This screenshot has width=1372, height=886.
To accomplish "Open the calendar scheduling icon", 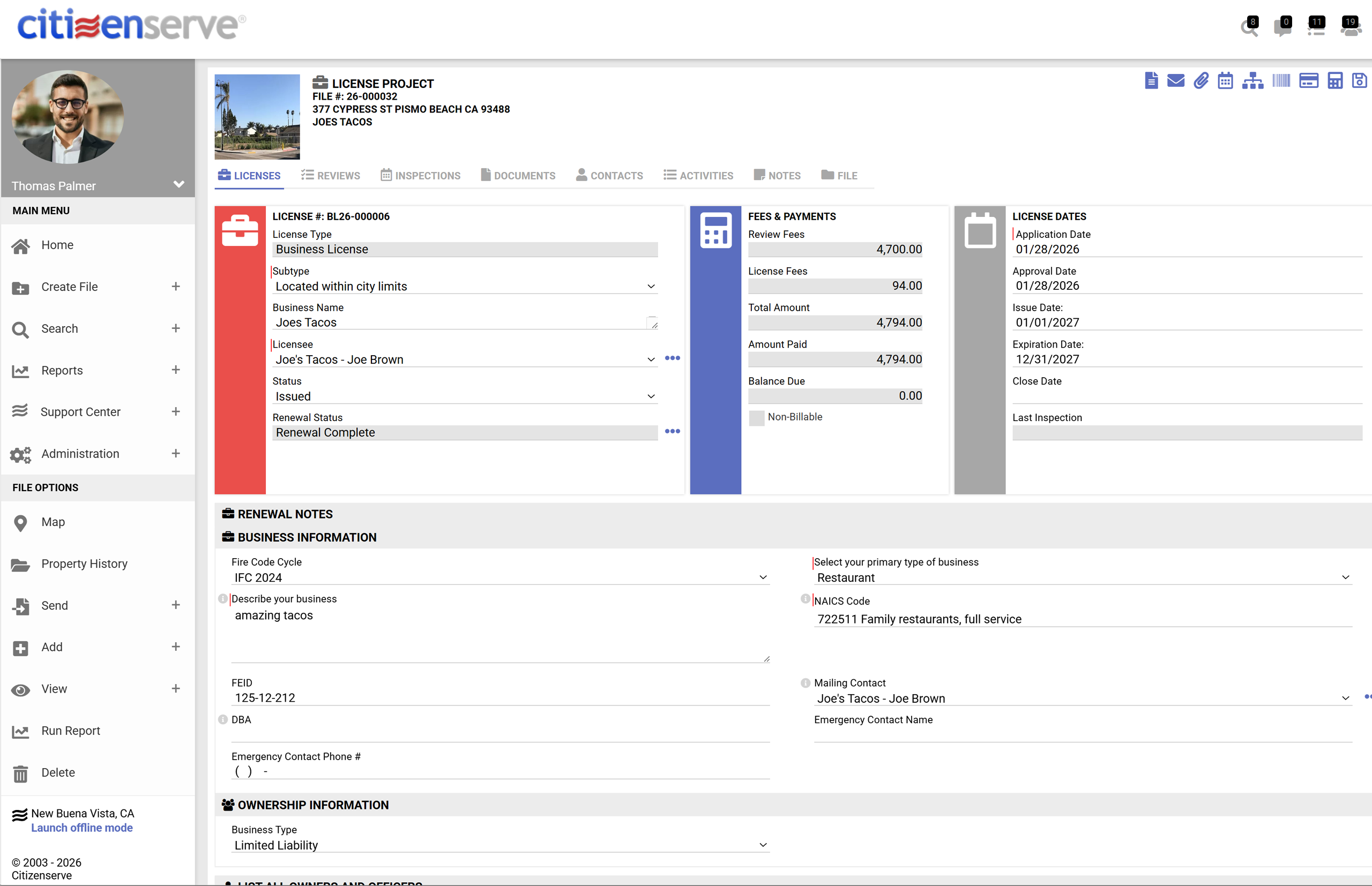I will (x=1225, y=80).
